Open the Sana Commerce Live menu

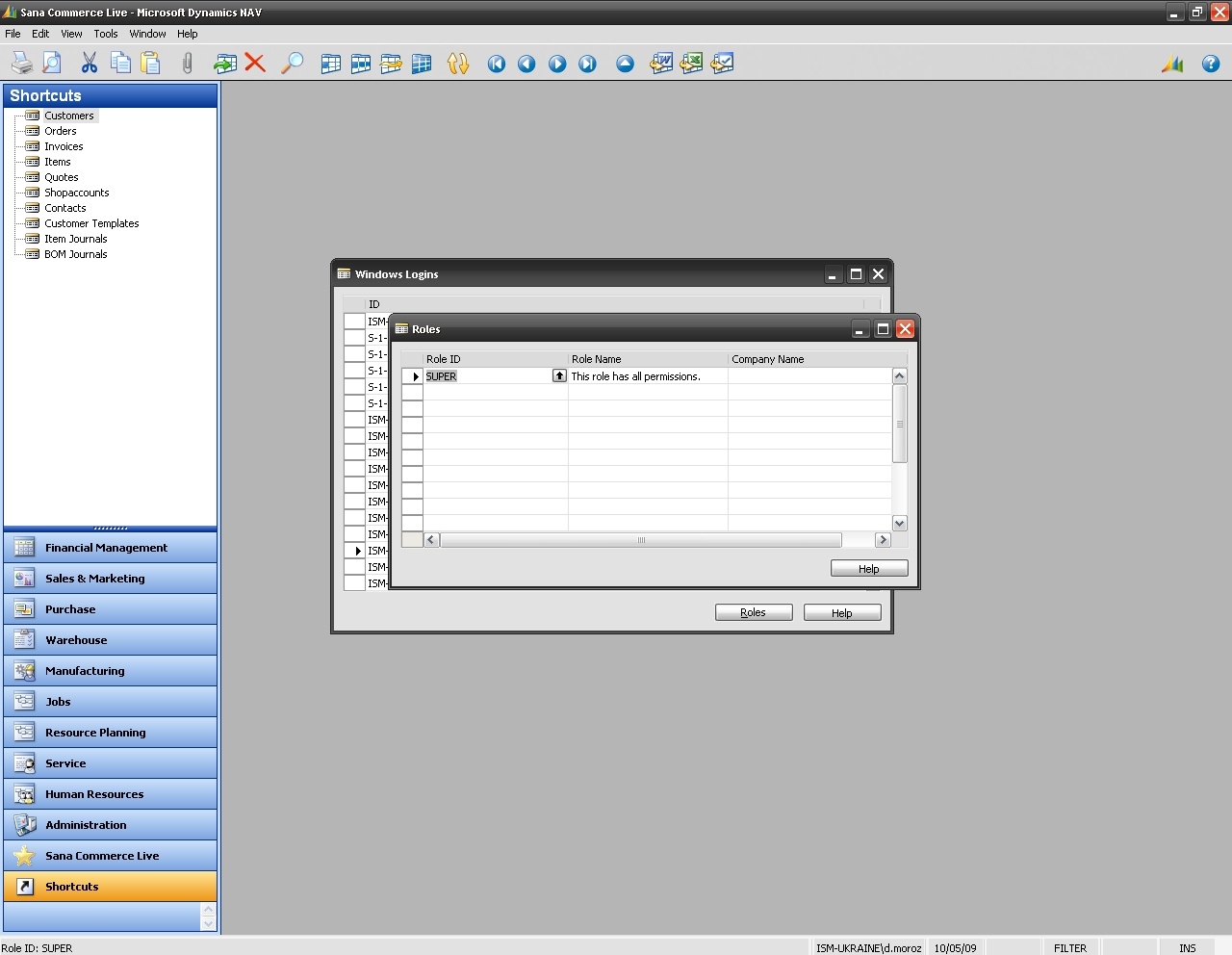coord(110,856)
